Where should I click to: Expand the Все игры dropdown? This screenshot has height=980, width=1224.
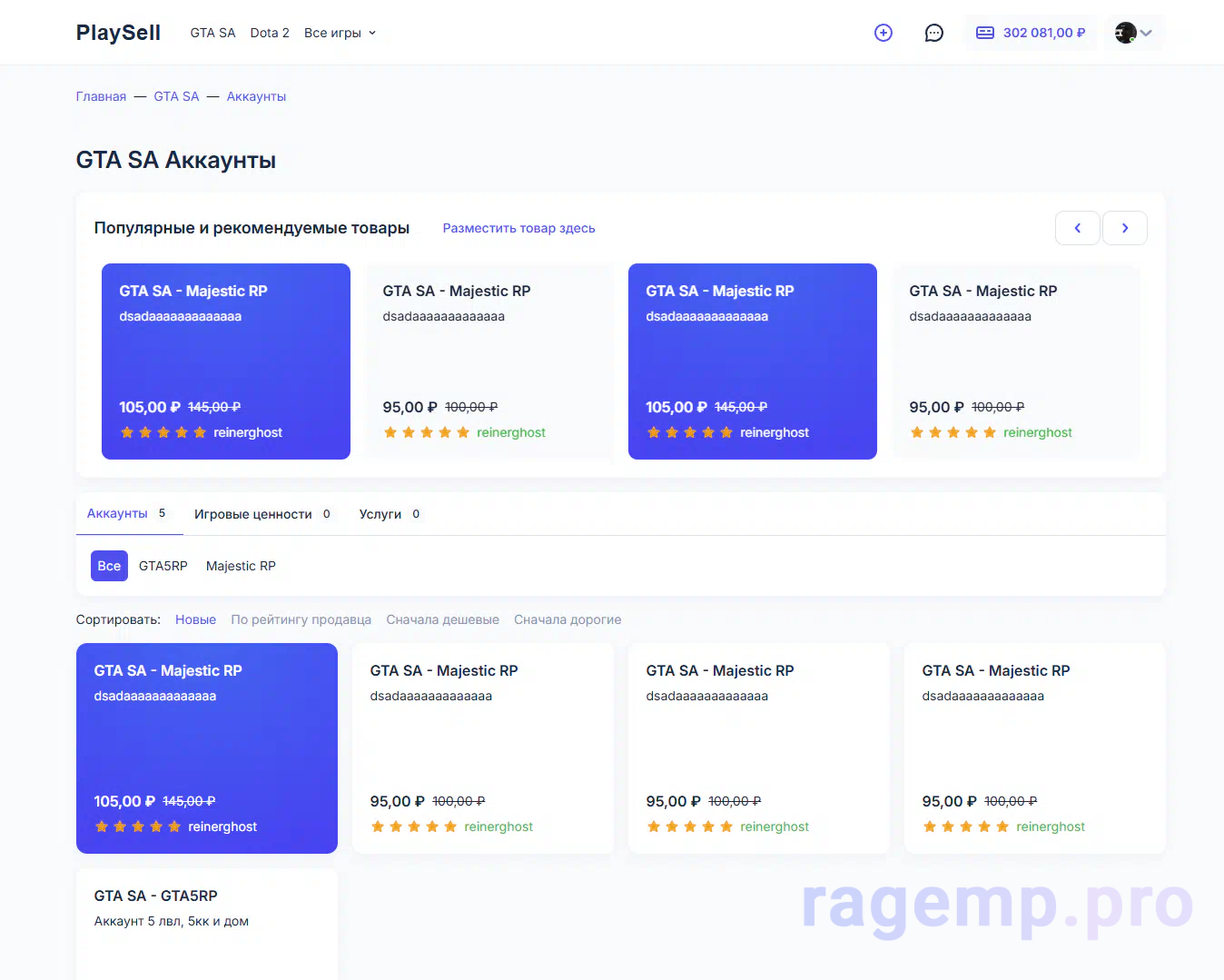[340, 33]
